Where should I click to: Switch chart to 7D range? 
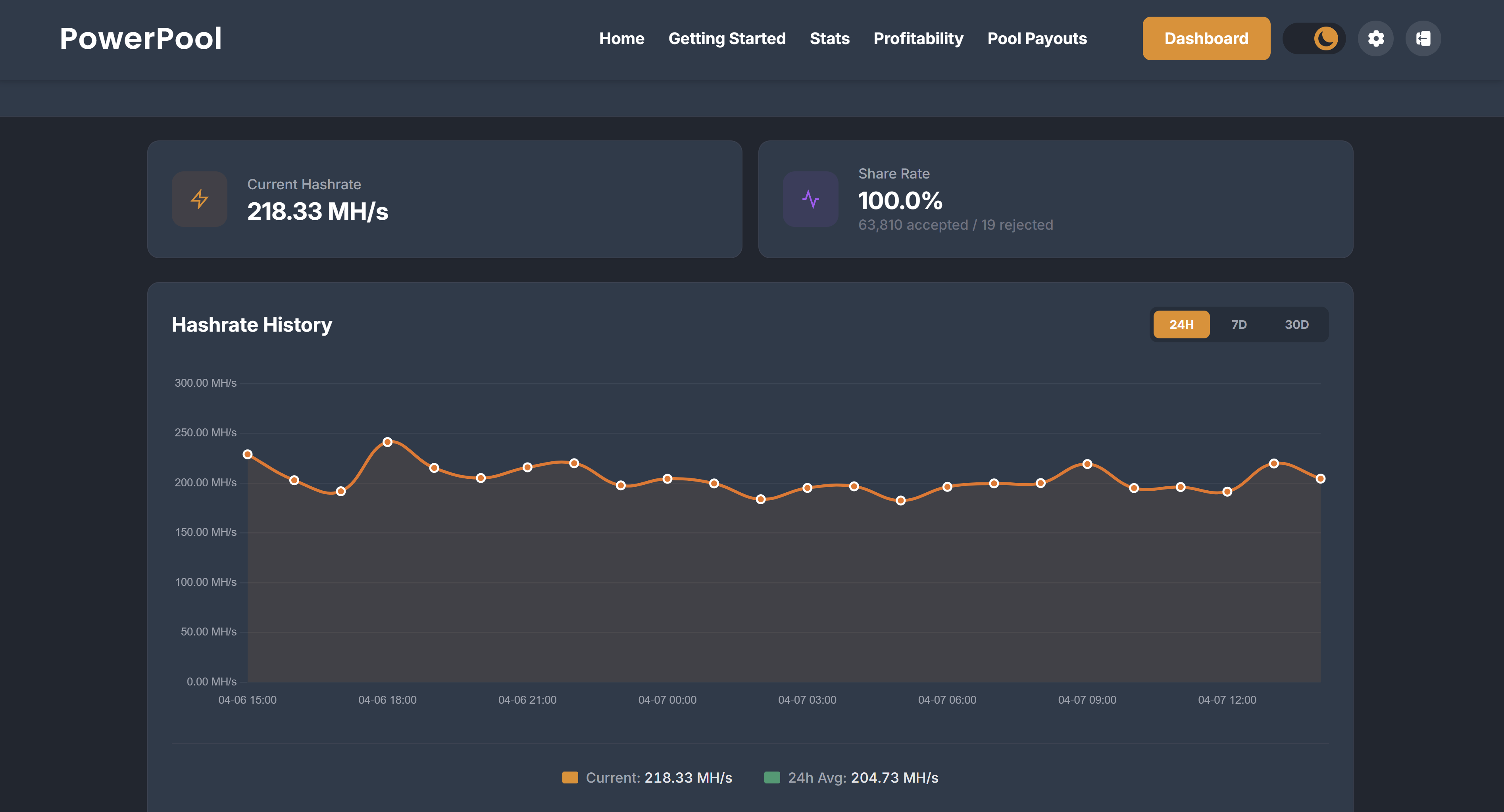(1239, 324)
